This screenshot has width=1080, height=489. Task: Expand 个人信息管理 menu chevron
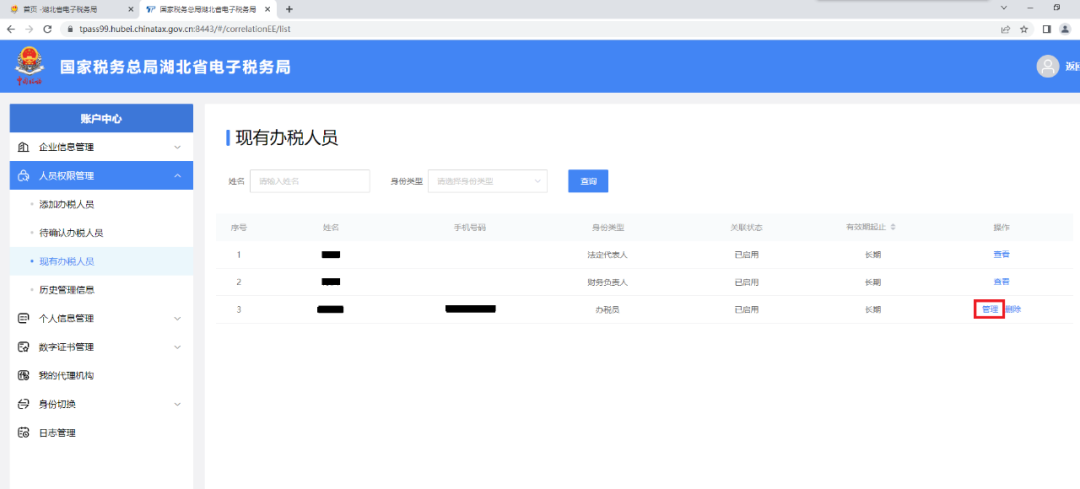(x=178, y=319)
